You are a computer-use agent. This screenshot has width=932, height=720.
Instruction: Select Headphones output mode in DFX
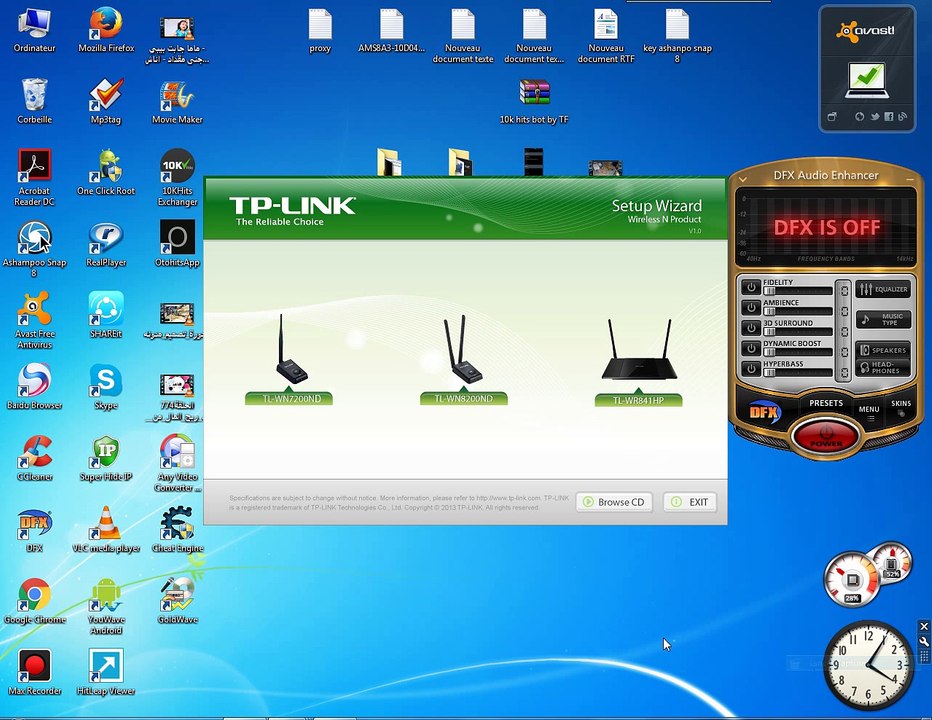coord(883,367)
